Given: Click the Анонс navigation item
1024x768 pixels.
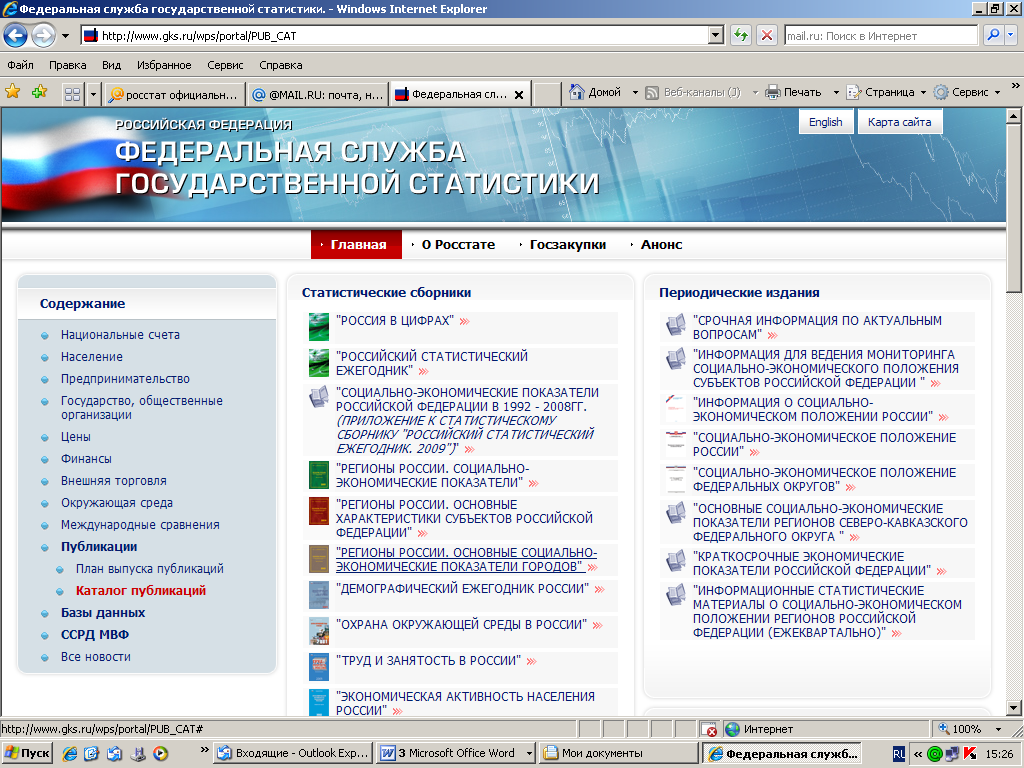Looking at the screenshot, I should (661, 244).
